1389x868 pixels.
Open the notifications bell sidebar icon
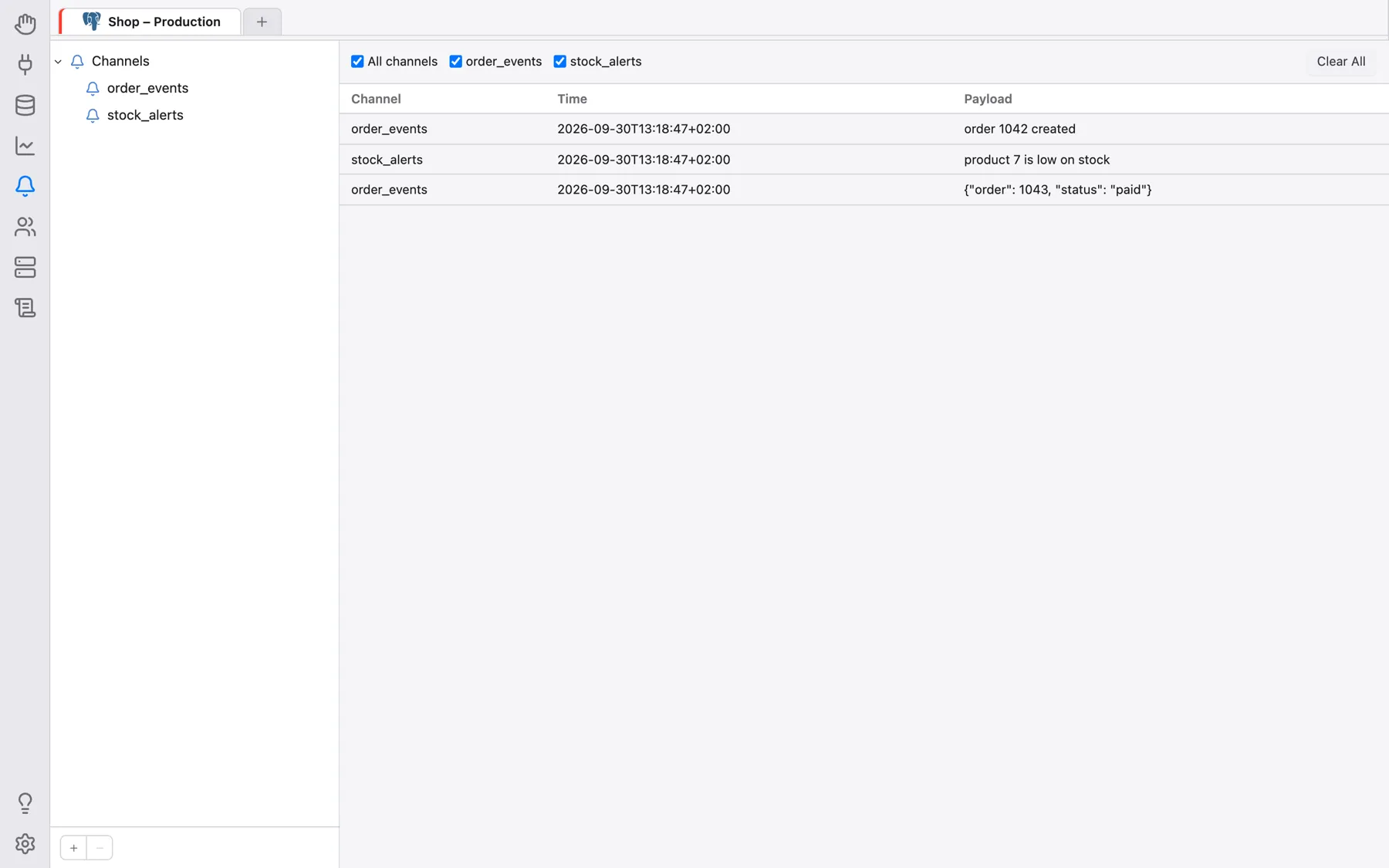[25, 186]
